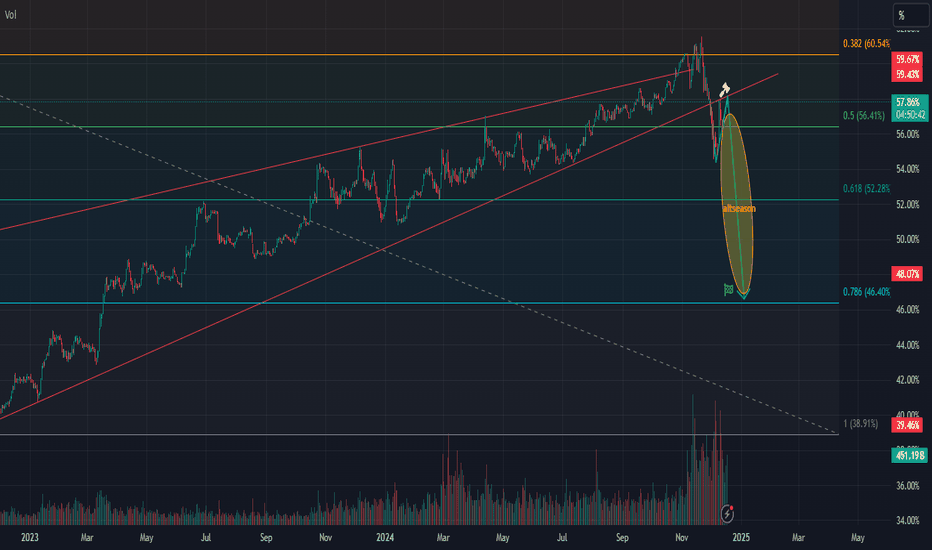Click the 42.00% price axis label
932x550 pixels.
click(908, 380)
